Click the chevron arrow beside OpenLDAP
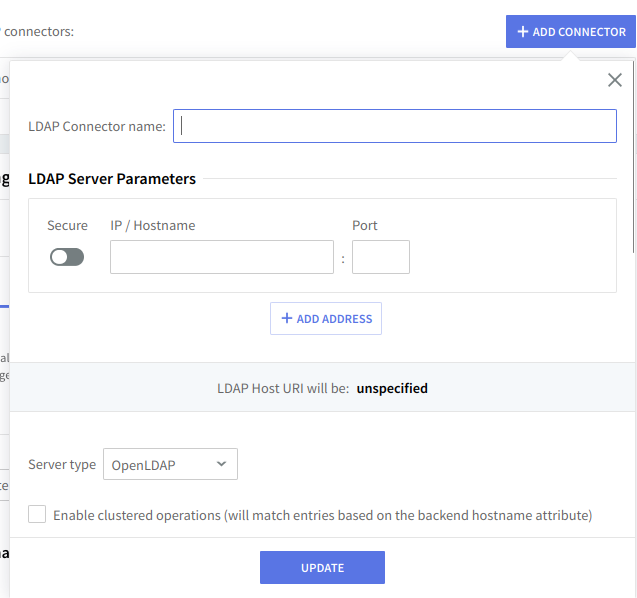This screenshot has width=637, height=598. tap(221, 464)
